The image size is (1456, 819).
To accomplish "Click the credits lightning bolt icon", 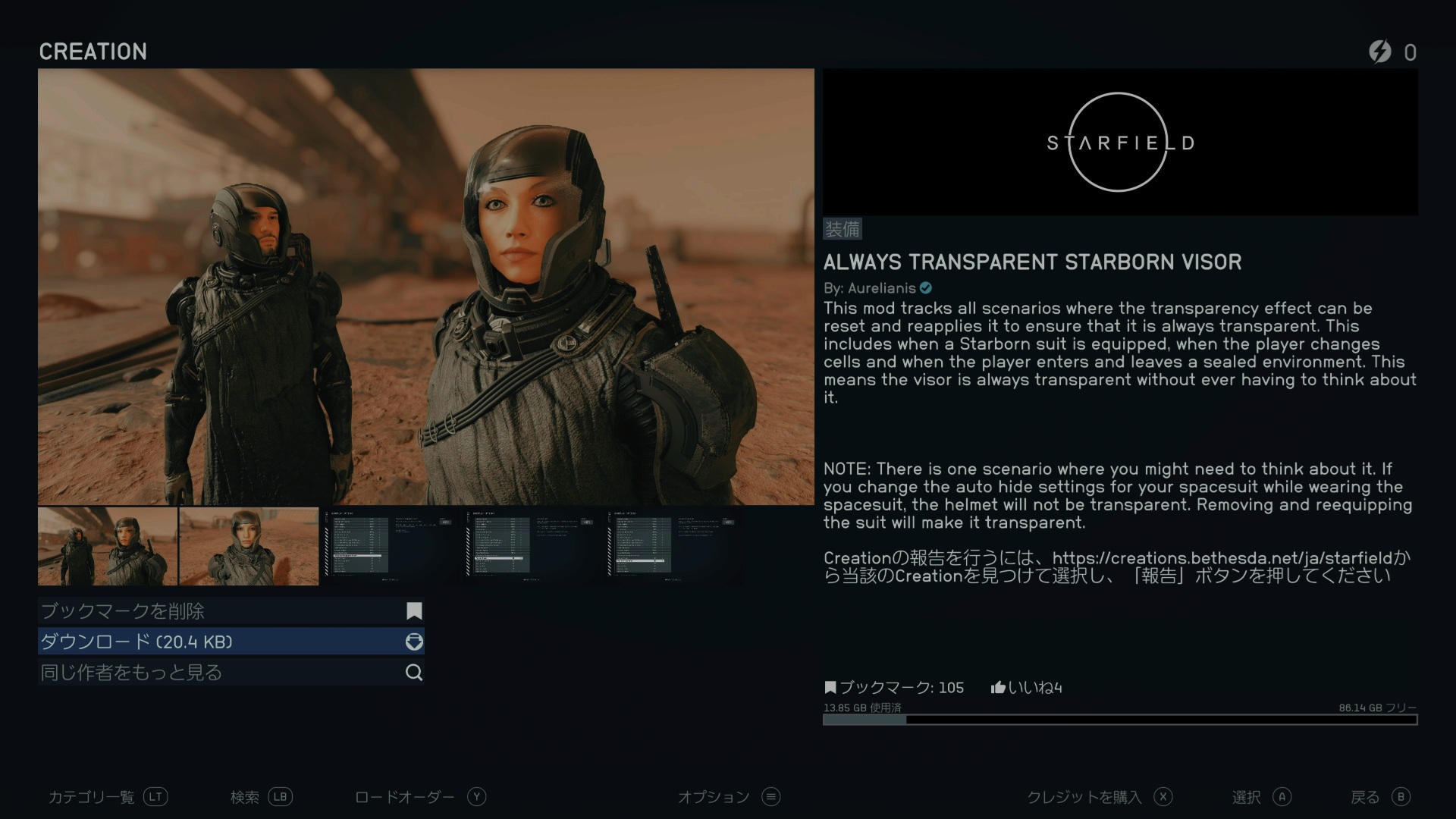I will point(1380,52).
